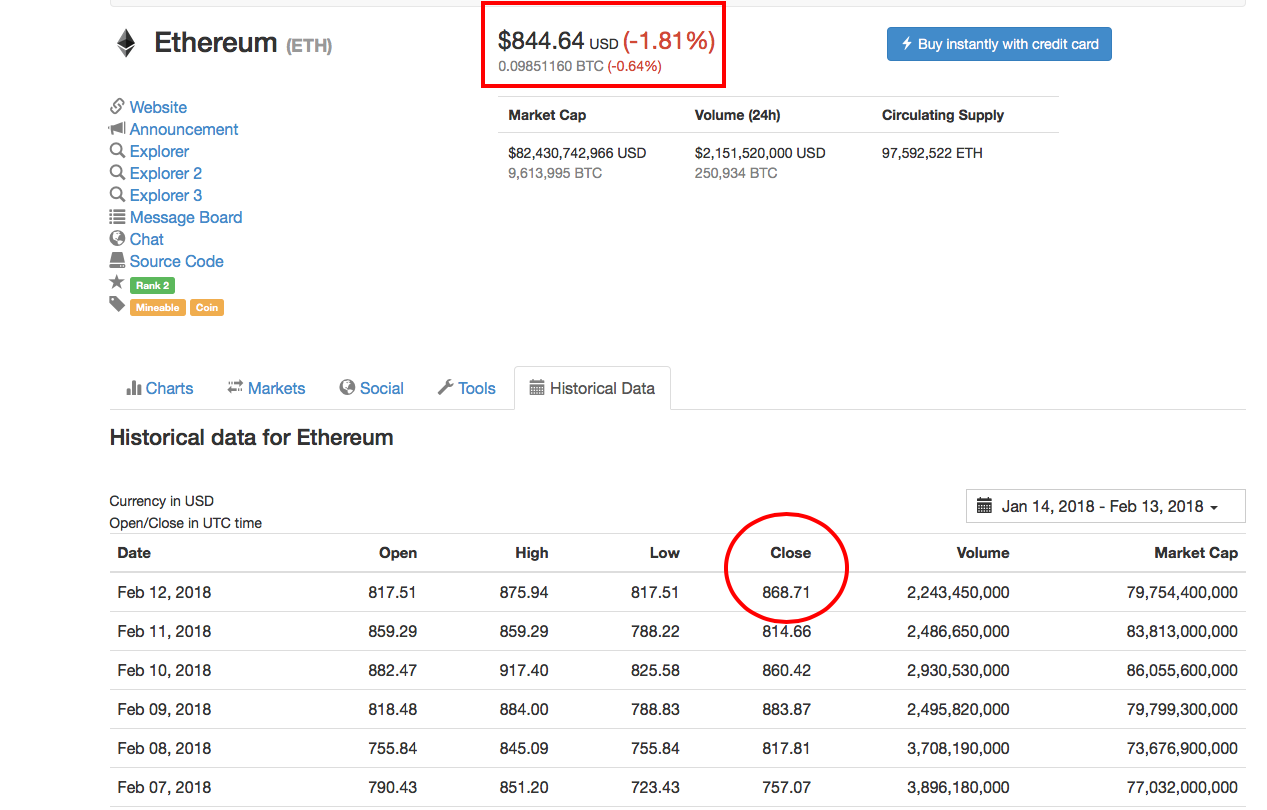Click the chain-link icon beside Website

pyautogui.click(x=117, y=106)
